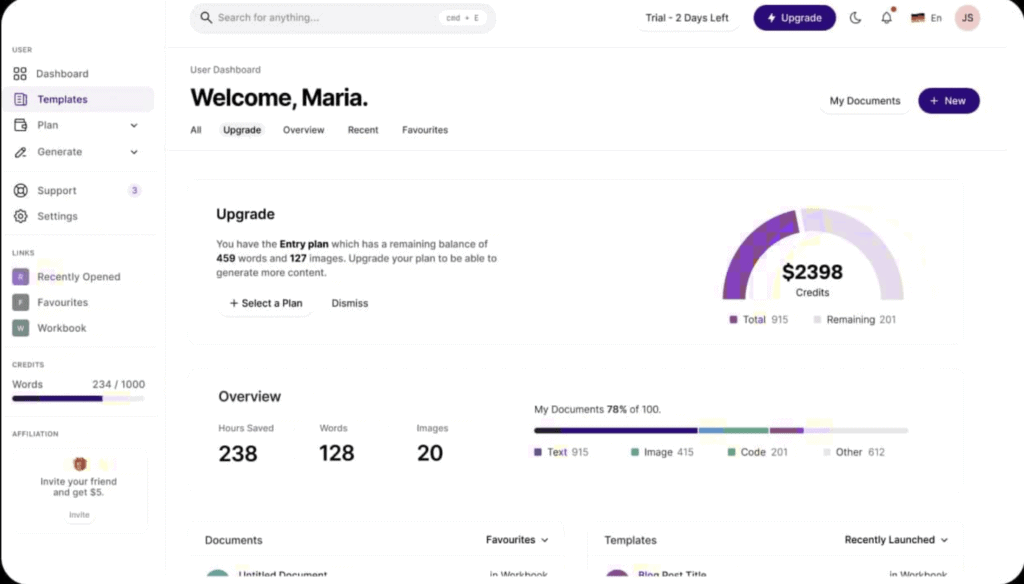
Task: Click the Select a Plan button
Action: [x=265, y=303]
